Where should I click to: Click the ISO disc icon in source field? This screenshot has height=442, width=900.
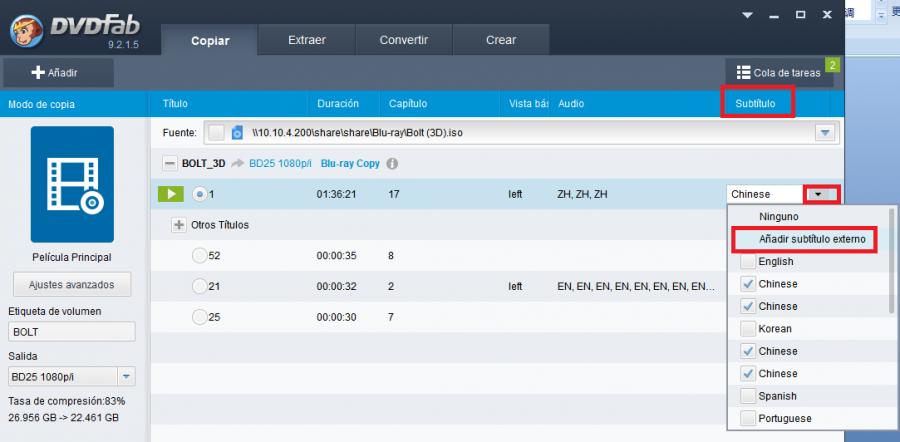click(x=237, y=132)
